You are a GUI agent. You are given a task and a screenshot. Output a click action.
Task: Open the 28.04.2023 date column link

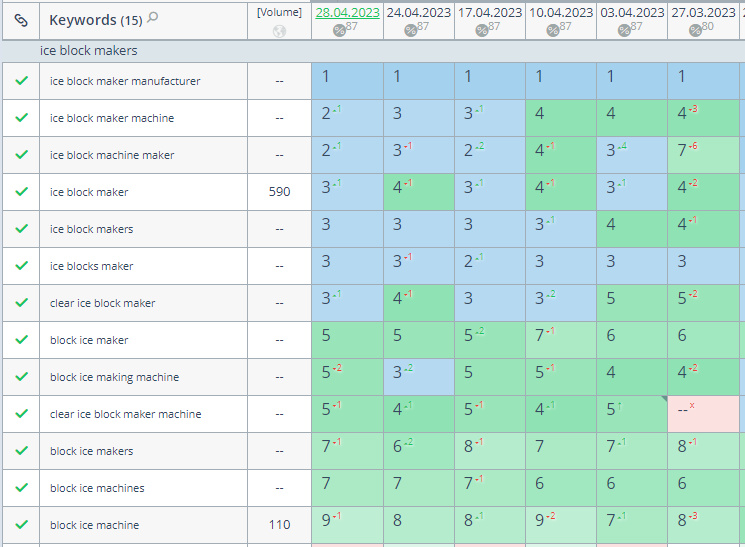coord(346,13)
